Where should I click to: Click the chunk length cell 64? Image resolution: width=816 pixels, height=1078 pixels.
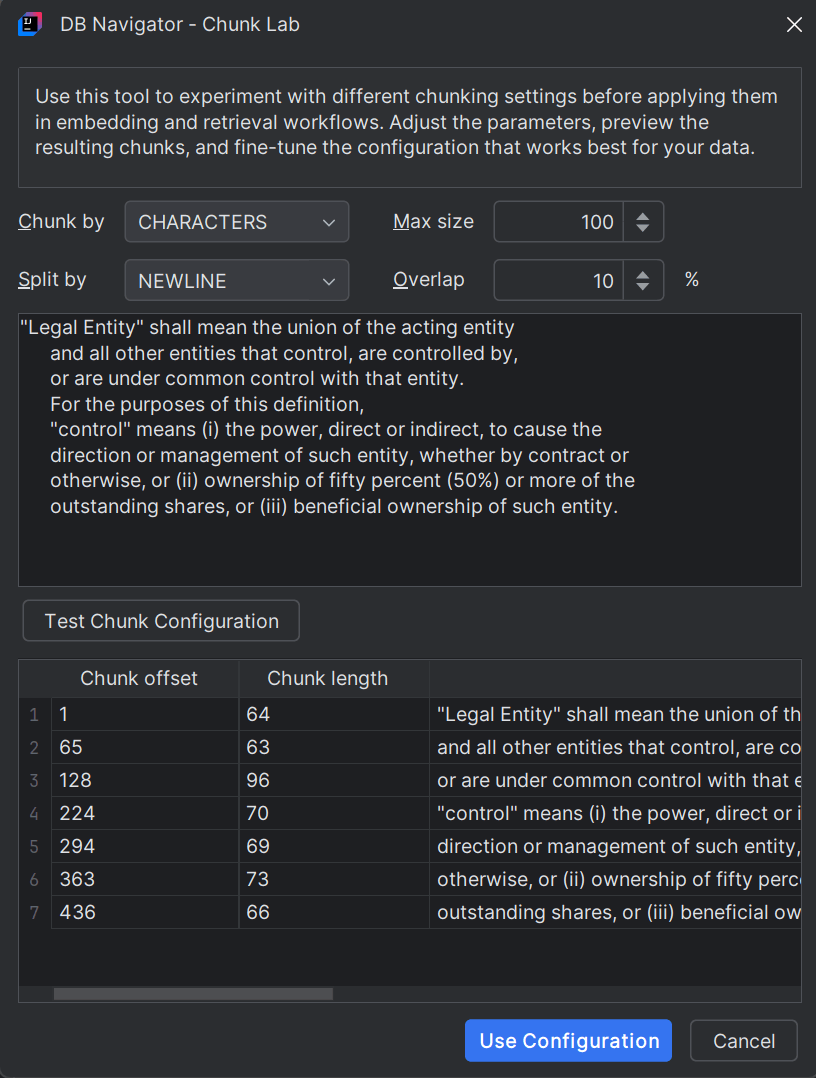(x=334, y=714)
